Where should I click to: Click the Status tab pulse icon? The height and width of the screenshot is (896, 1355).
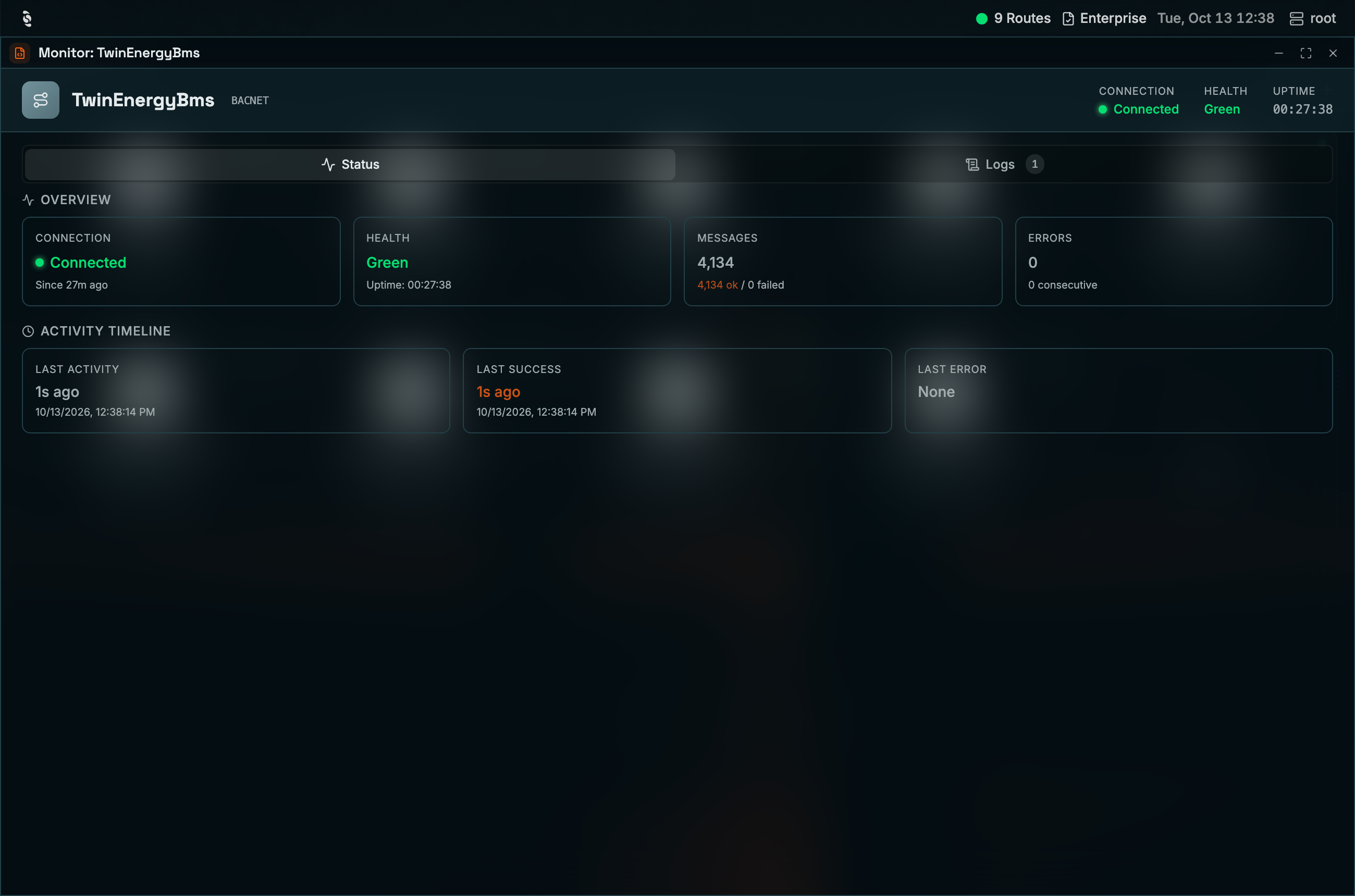[328, 165]
